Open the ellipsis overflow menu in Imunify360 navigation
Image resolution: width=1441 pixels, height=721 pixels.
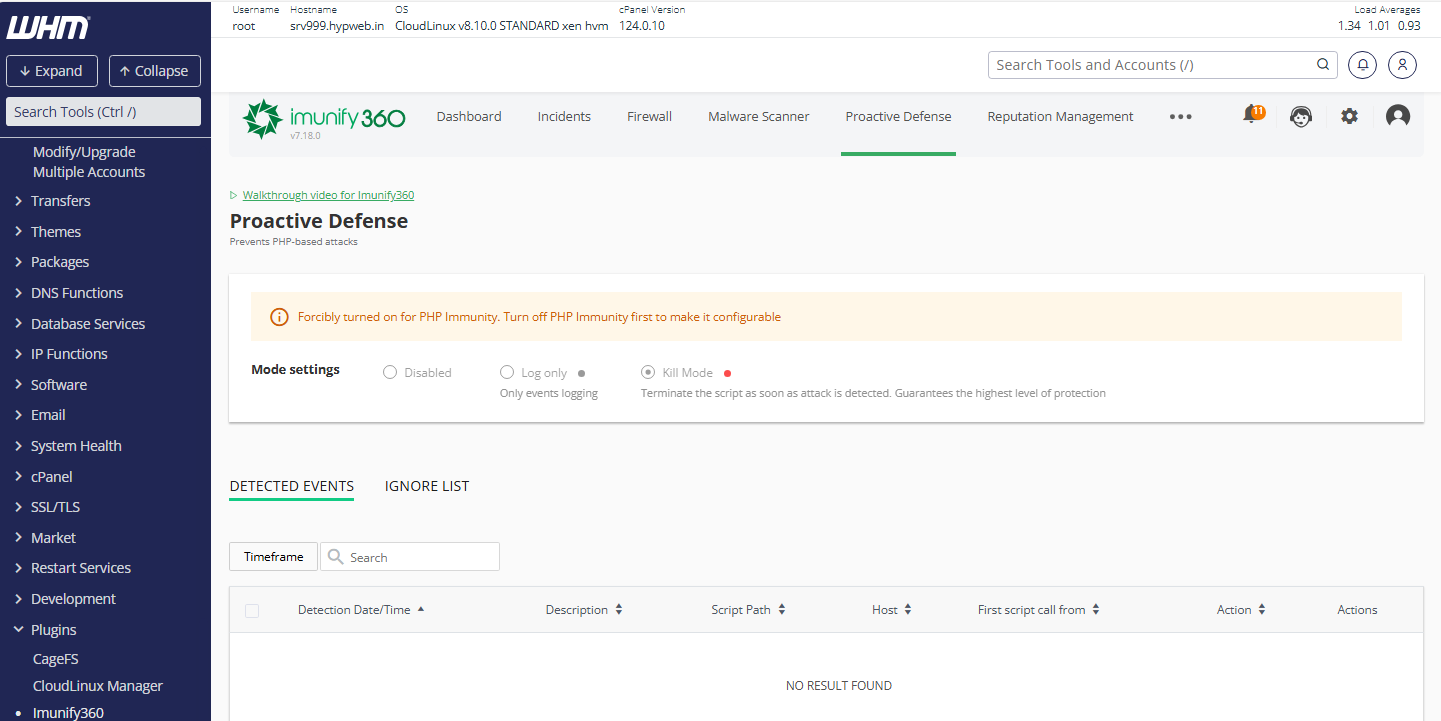1180,116
